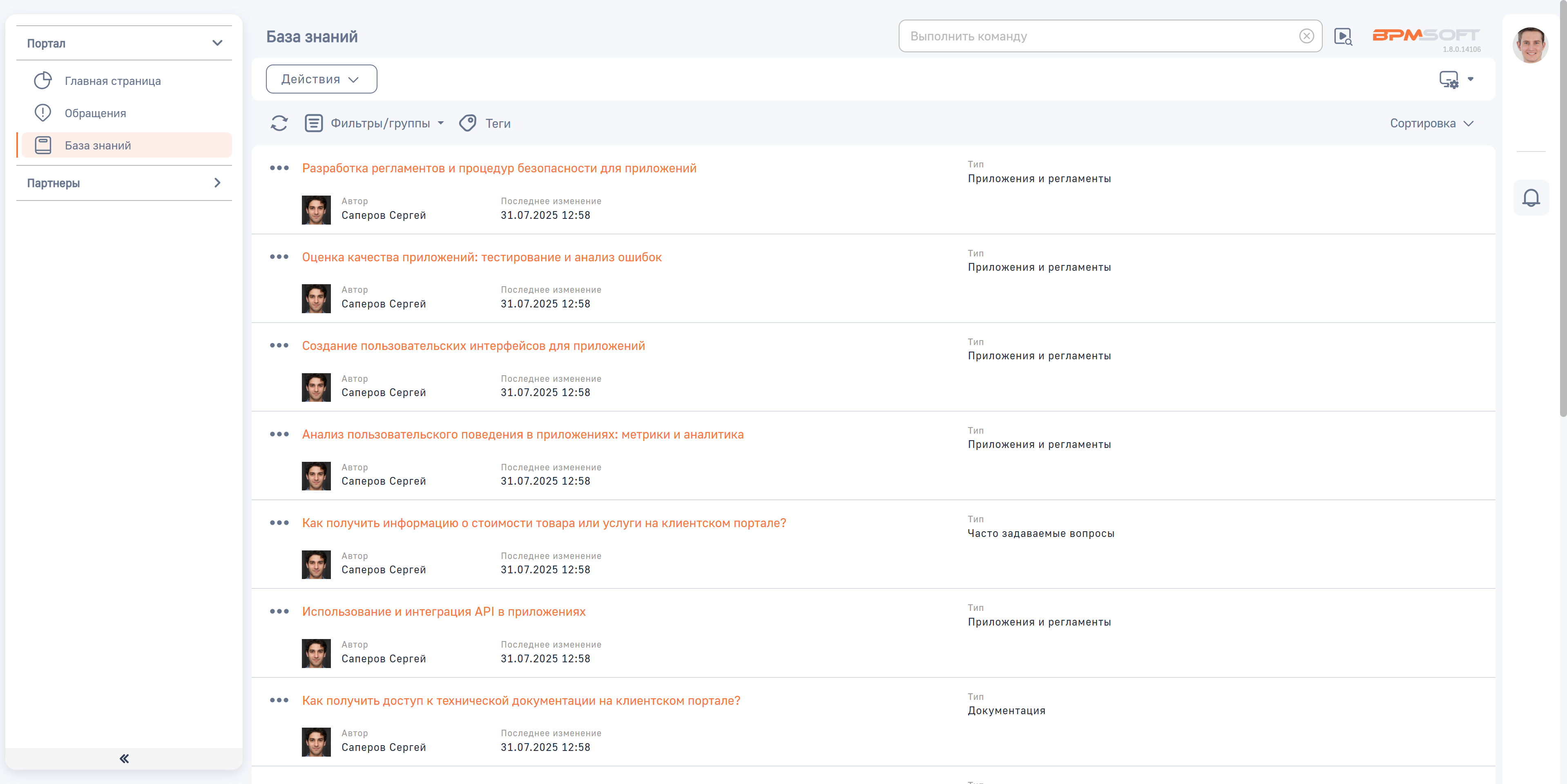This screenshot has height=784, width=1567.
Task: Click type value Часто задаваемые вопросы
Action: click(1041, 533)
